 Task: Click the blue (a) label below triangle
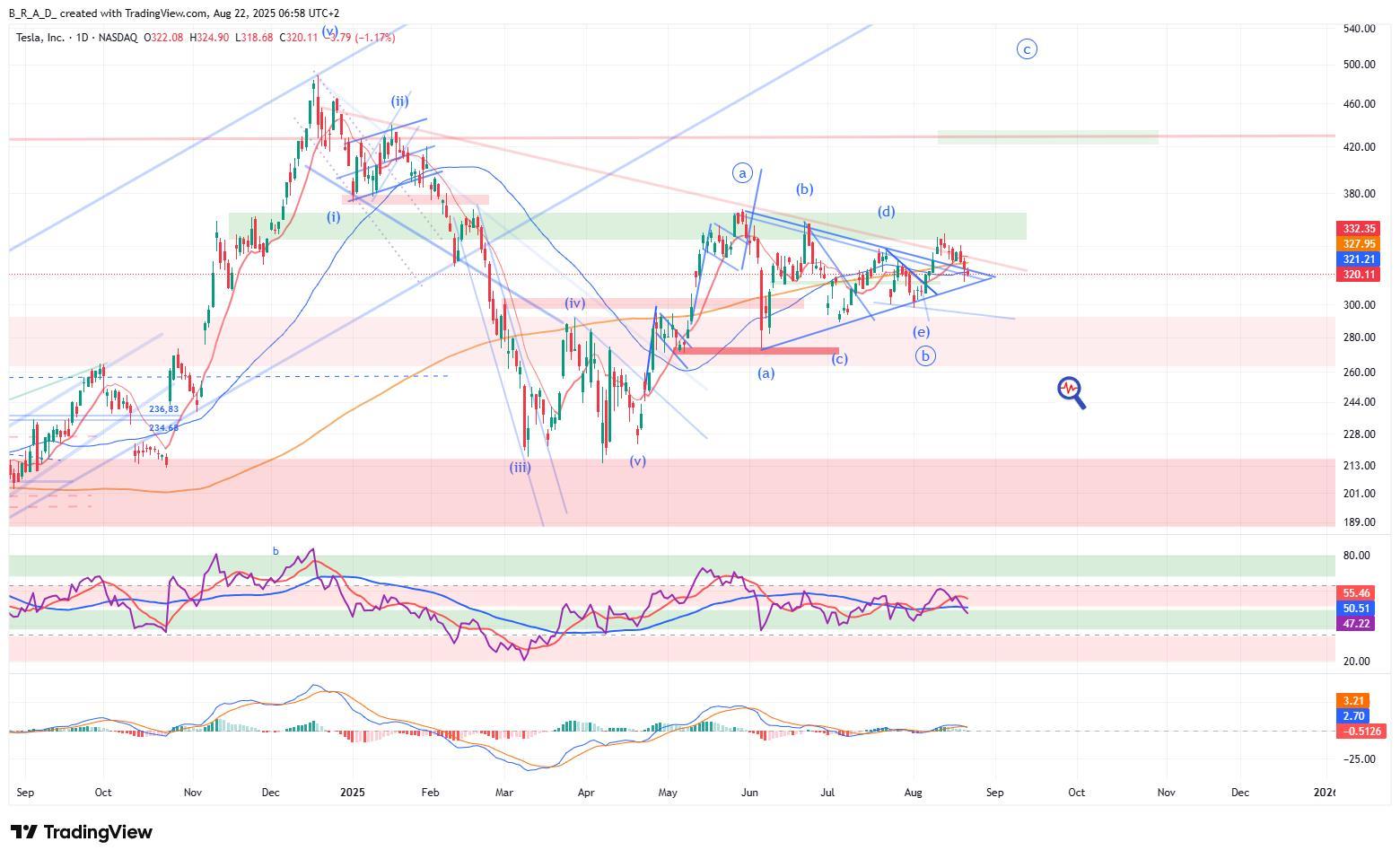pos(766,373)
